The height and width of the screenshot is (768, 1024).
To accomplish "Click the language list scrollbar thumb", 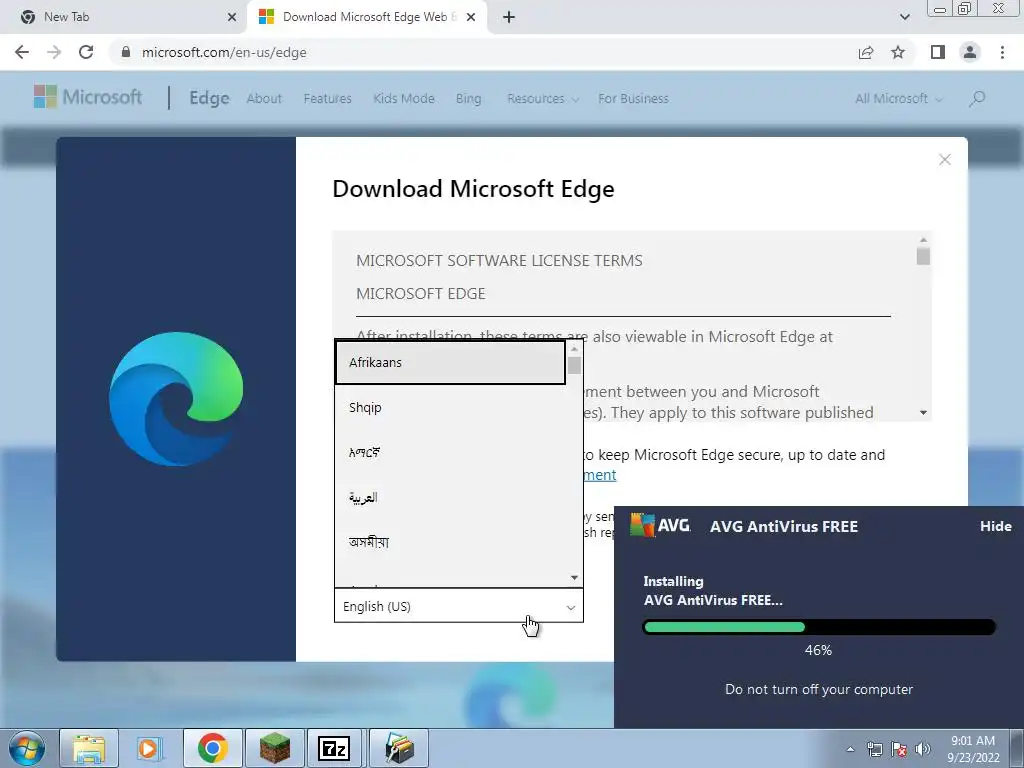I will 574,365.
